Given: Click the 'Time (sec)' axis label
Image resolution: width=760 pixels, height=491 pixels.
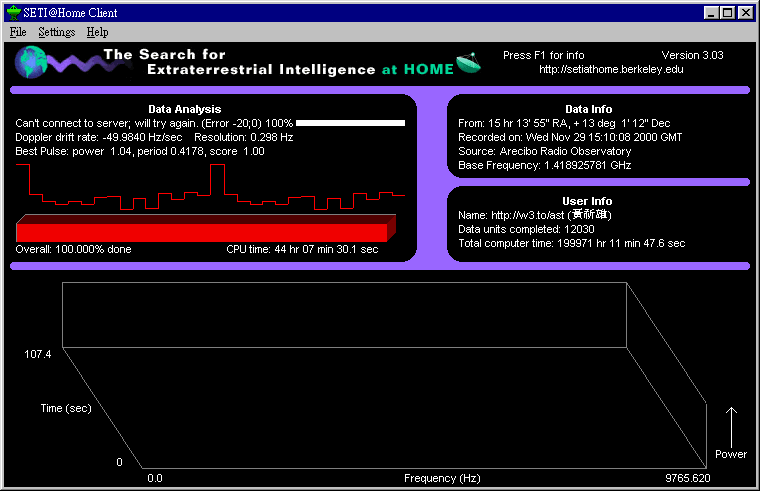Looking at the screenshot, I should pos(66,408).
